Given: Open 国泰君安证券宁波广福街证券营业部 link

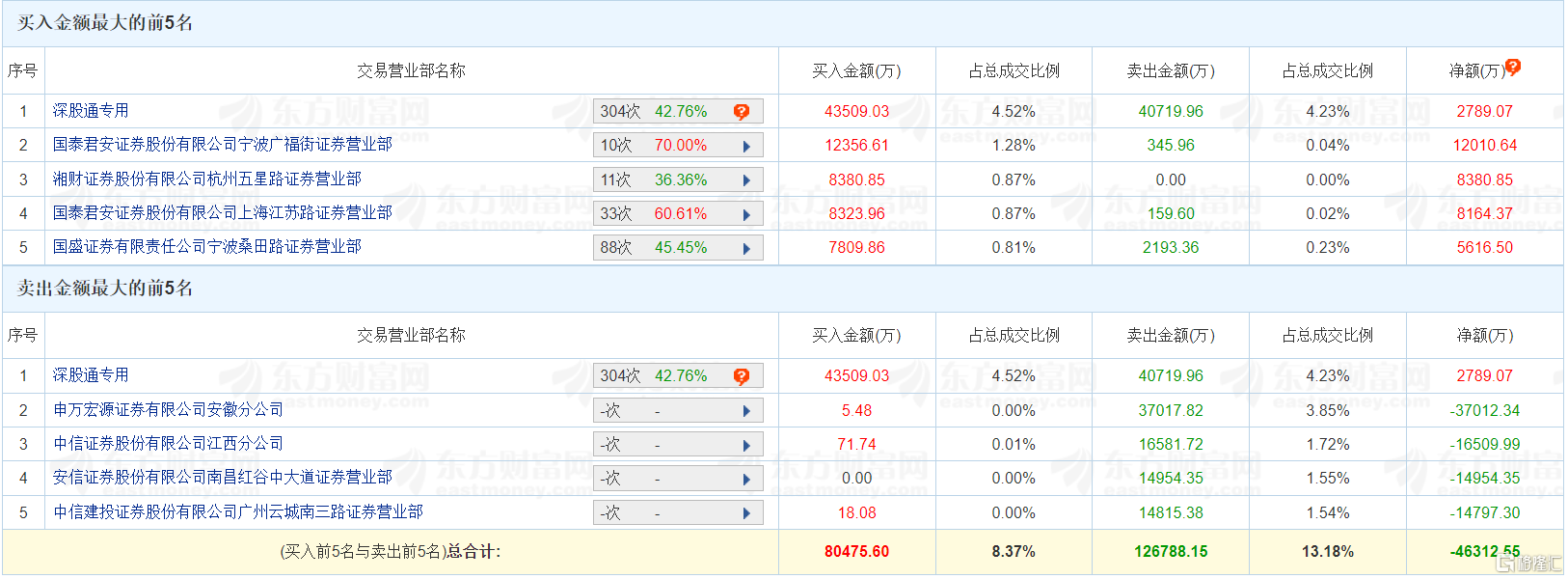Looking at the screenshot, I should [222, 145].
